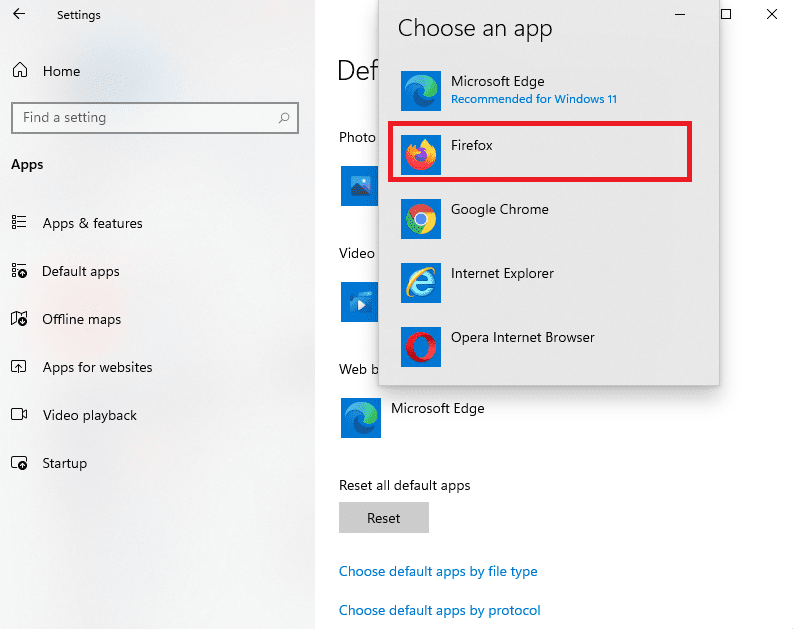Click the Firefox icon in app list
The height and width of the screenshot is (631, 793).
coord(421,155)
